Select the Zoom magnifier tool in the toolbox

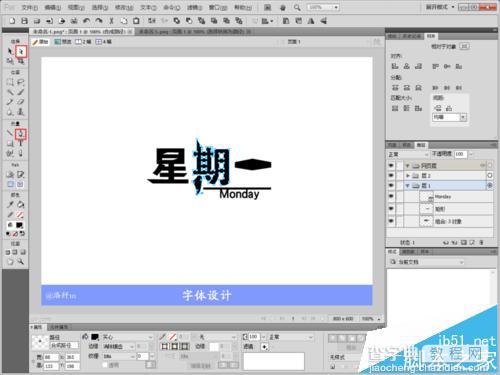[21, 262]
